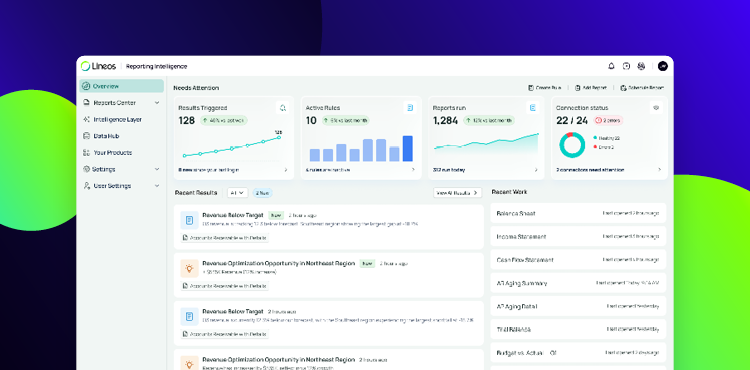This screenshot has height=370, width=750.
Task: Toggle the '2 New' filter chip
Action: pos(263,193)
